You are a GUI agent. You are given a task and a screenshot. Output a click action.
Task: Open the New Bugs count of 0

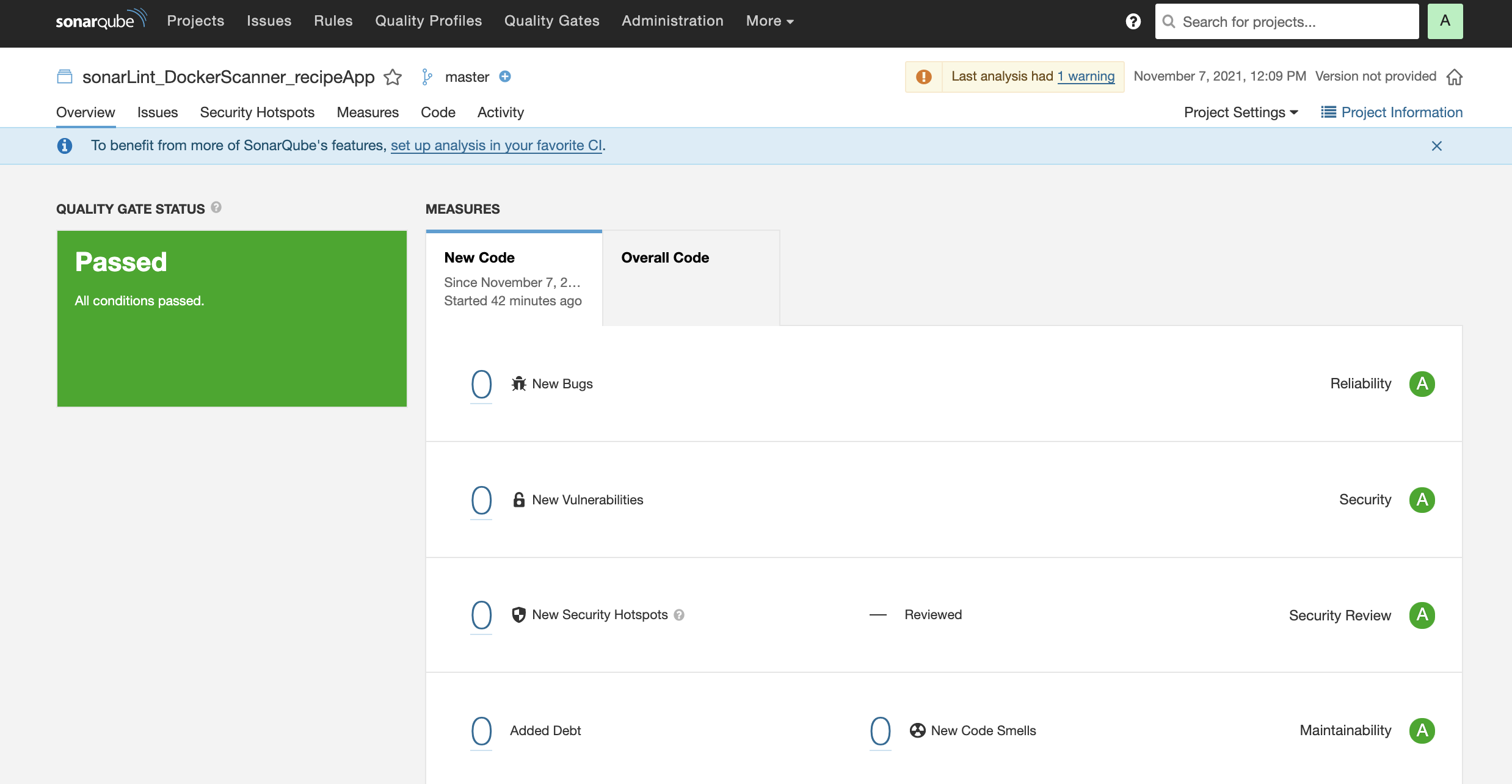point(482,384)
